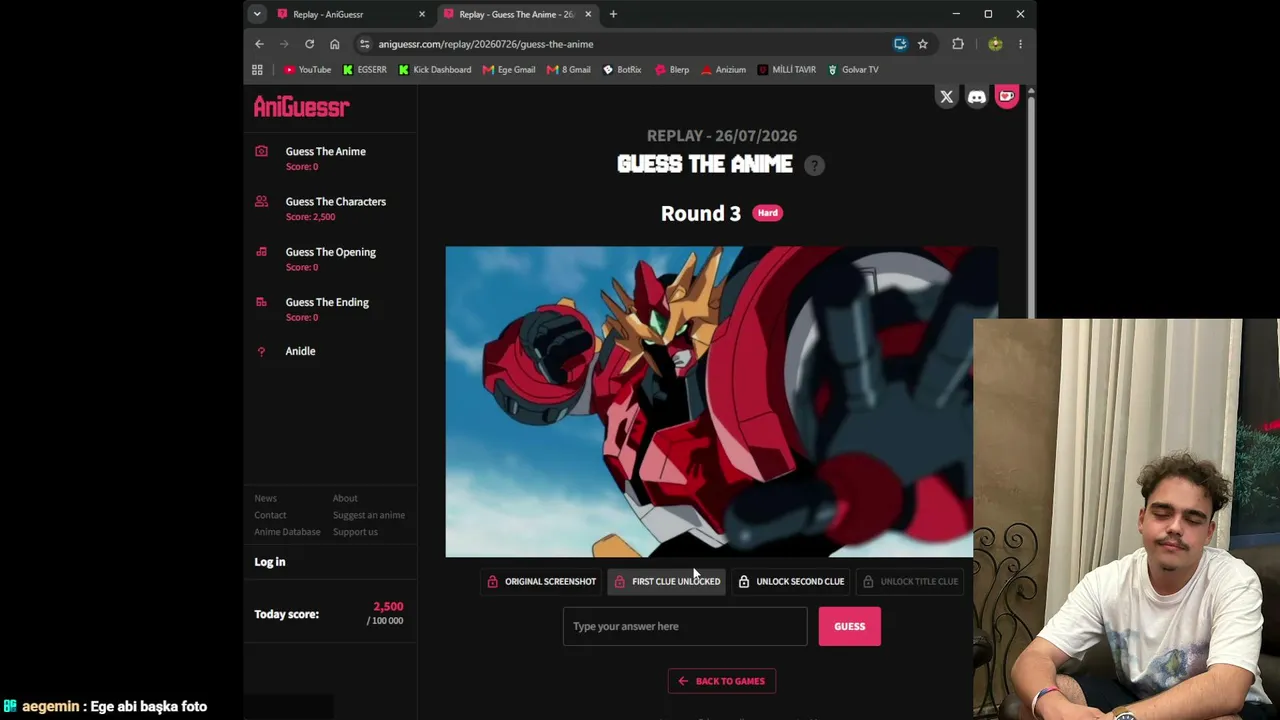This screenshot has height=720, width=1280.
Task: Select Guess The Characters in sidebar
Action: [x=336, y=202]
